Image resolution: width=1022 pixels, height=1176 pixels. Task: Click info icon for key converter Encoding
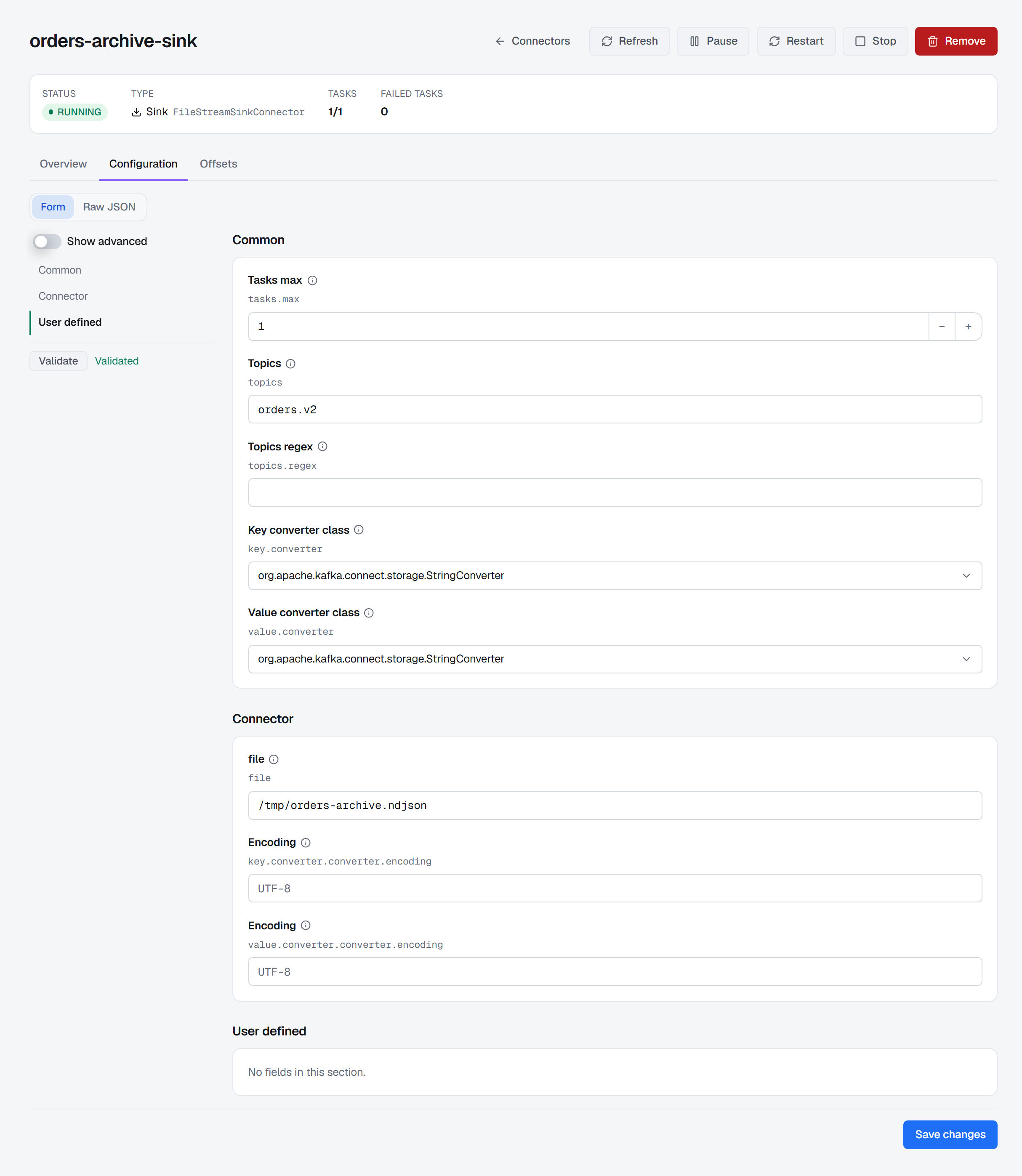click(306, 842)
